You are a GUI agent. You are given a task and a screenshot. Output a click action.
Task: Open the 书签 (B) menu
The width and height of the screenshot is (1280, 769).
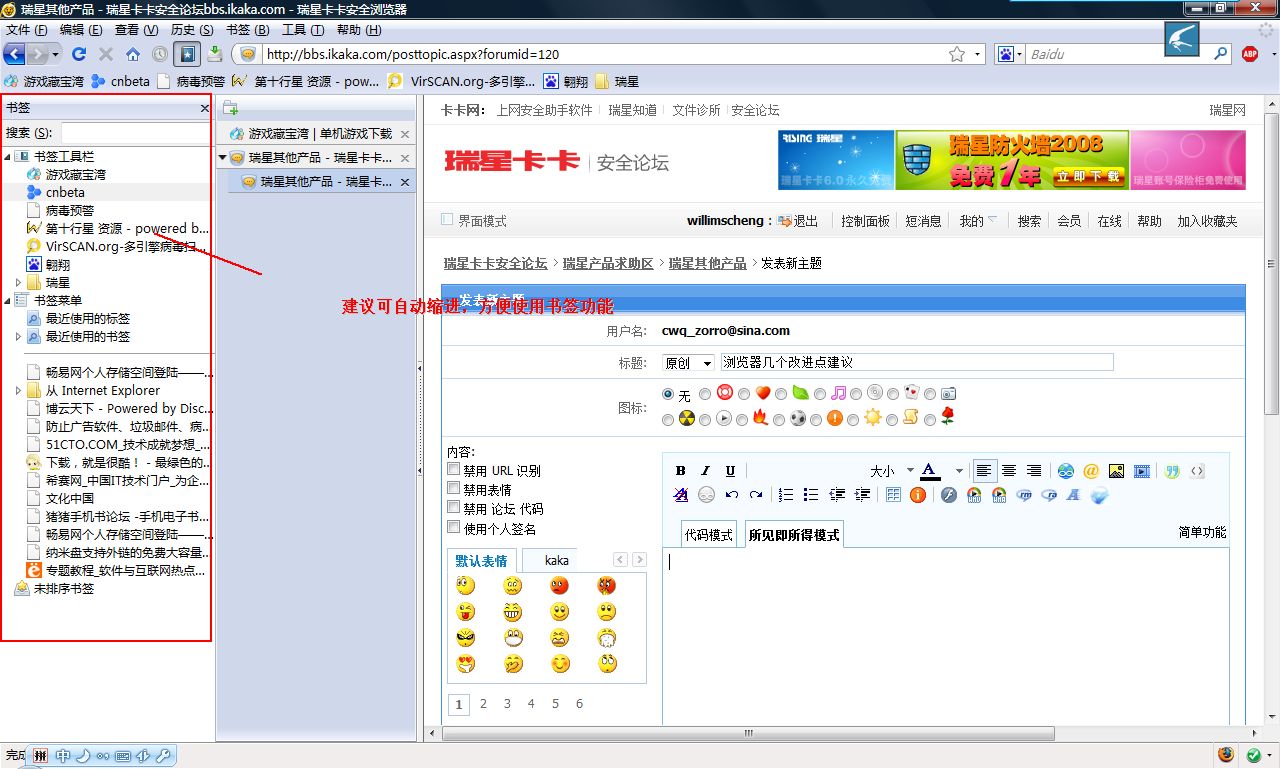(x=248, y=30)
